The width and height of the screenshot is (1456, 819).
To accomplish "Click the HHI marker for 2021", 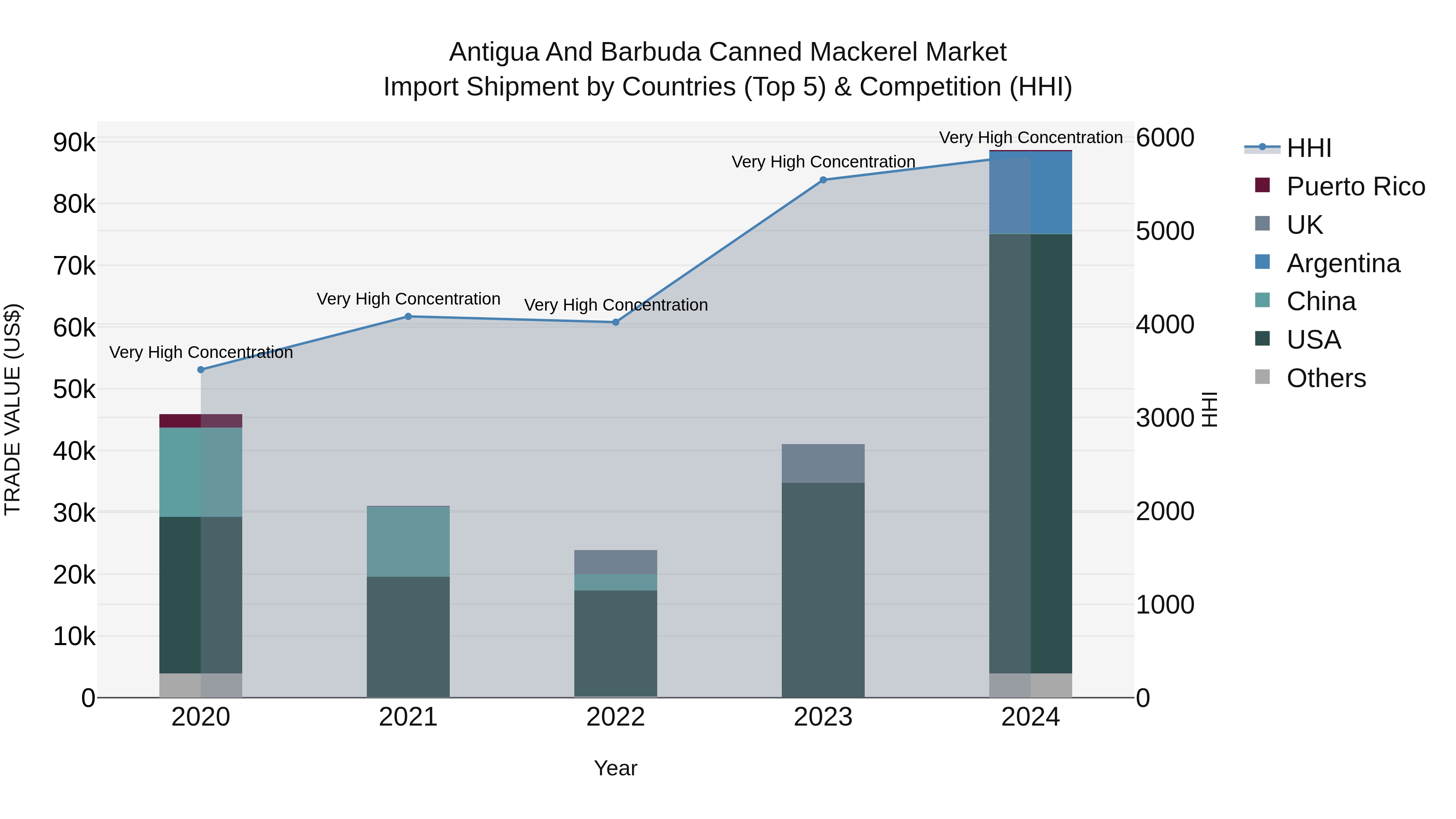I will pos(408,317).
